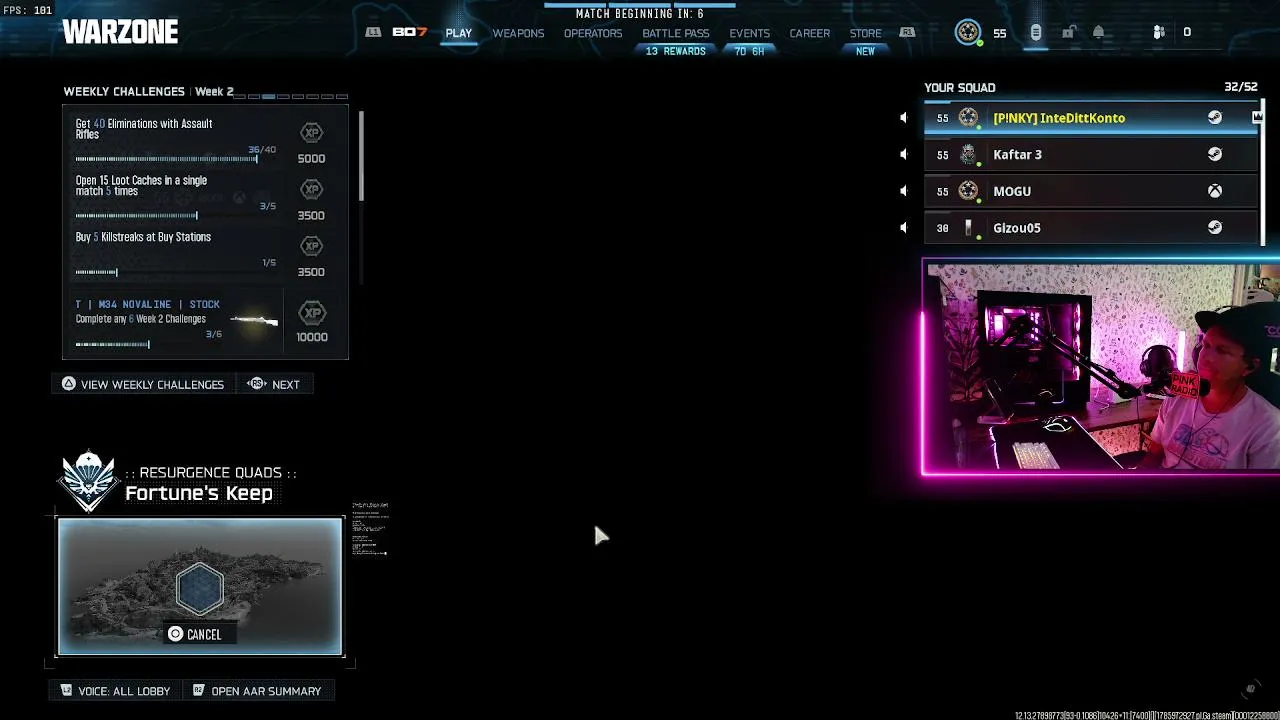The image size is (1280, 720).
Task: Click the 10000 XP reward icon
Action: (313, 313)
